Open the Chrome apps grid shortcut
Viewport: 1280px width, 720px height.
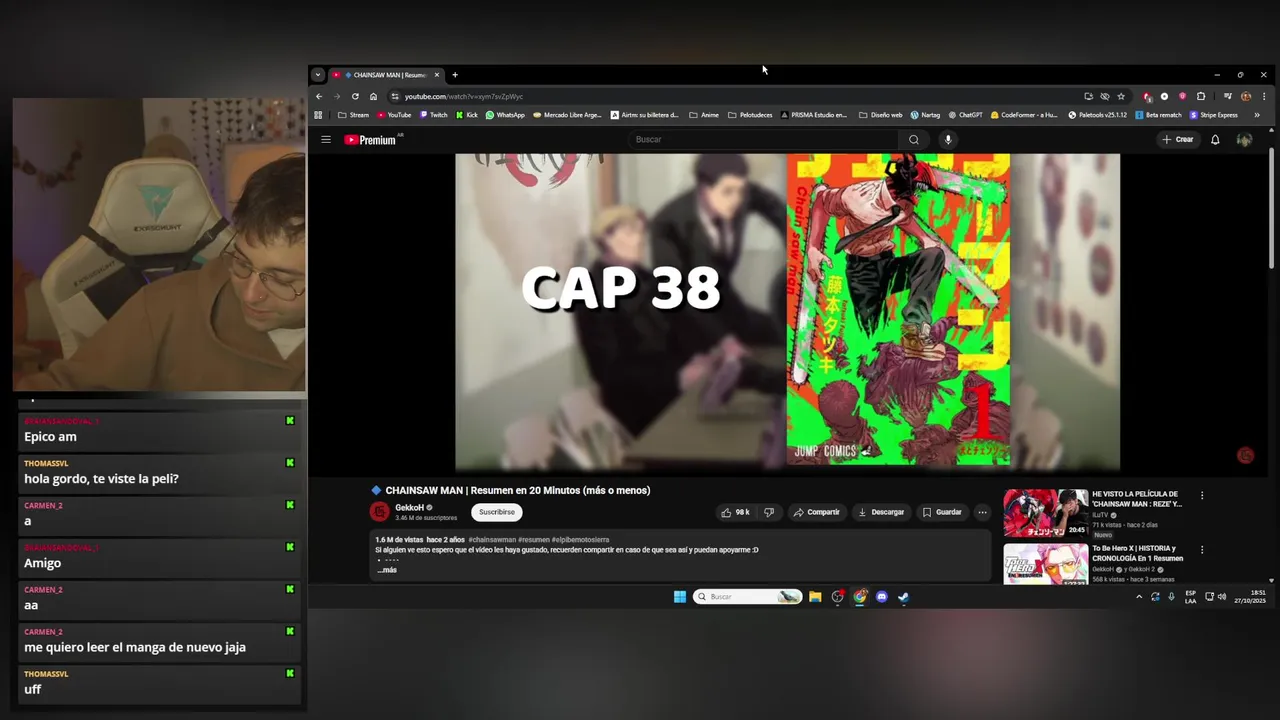click(x=318, y=115)
